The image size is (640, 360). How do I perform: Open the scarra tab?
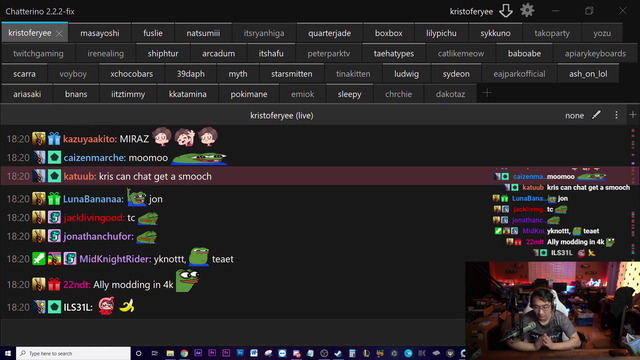tap(24, 74)
